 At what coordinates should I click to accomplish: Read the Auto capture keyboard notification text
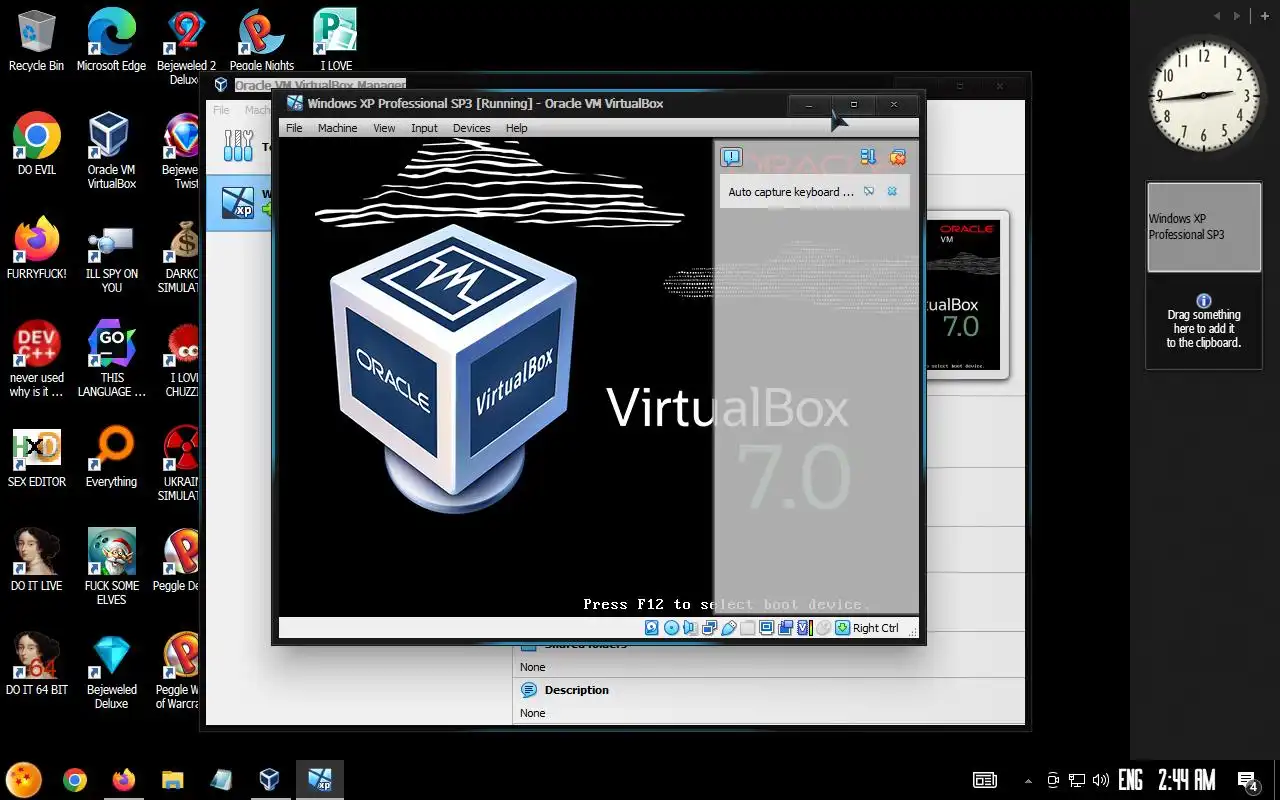[791, 192]
